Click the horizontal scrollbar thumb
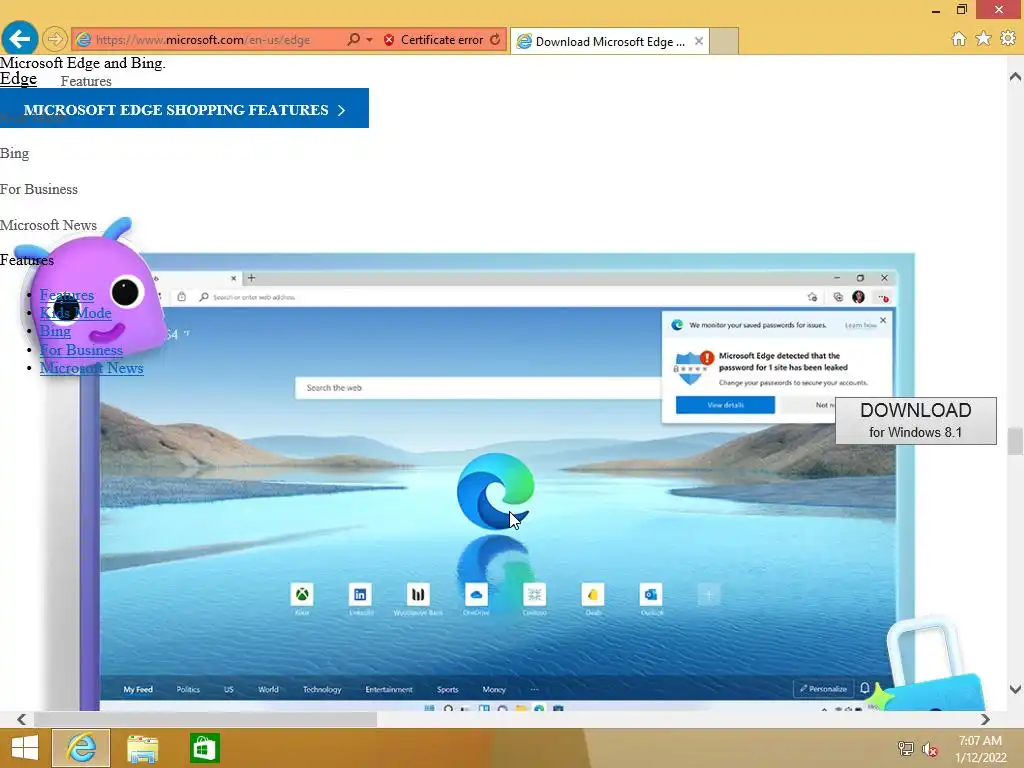Image resolution: width=1024 pixels, height=768 pixels. (x=205, y=719)
